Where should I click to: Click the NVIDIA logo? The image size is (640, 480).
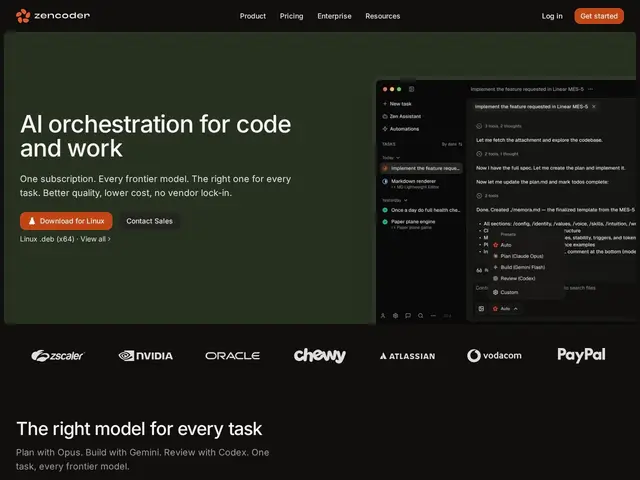click(146, 356)
